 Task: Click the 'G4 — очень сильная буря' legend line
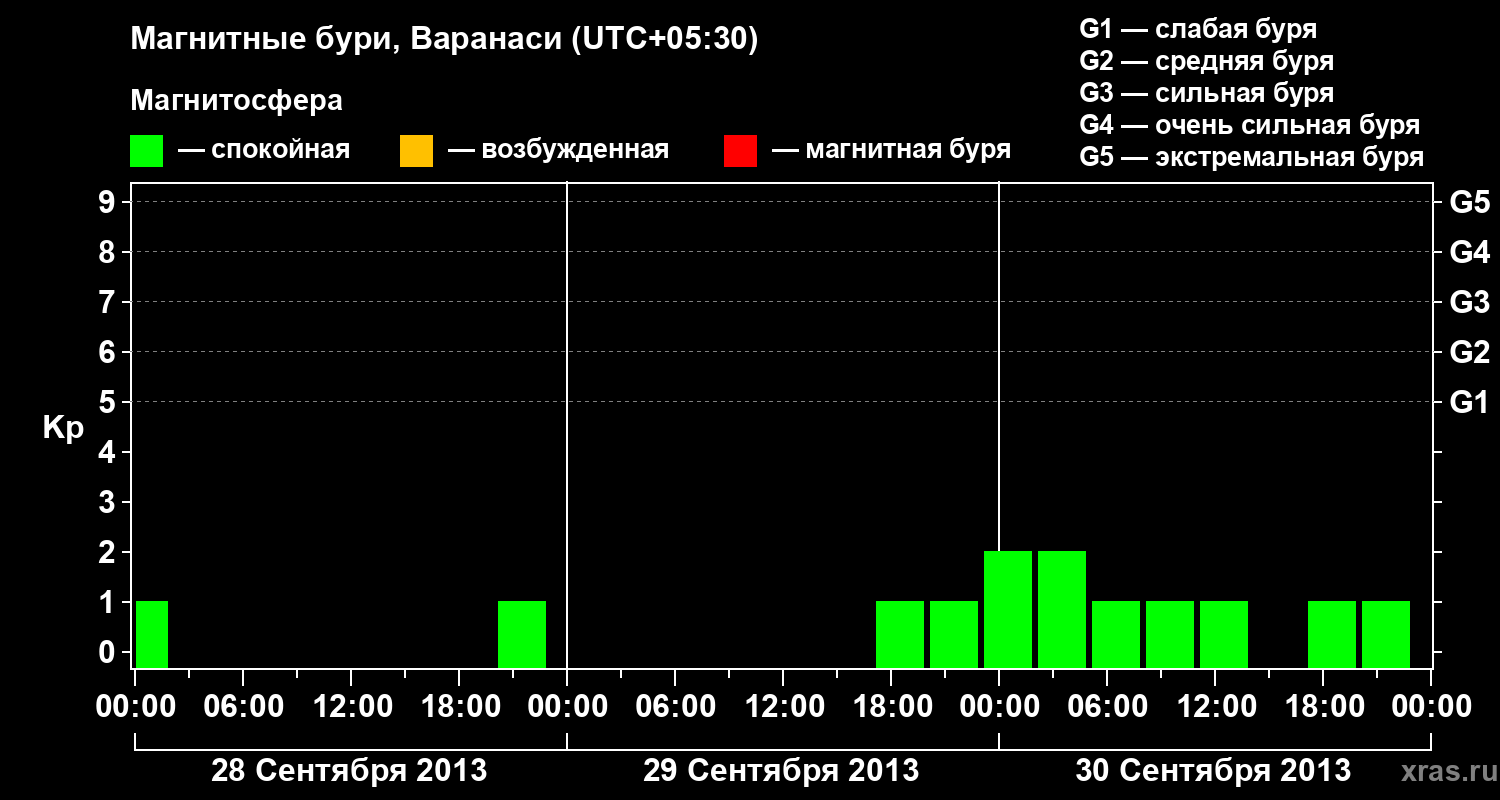1250,125
